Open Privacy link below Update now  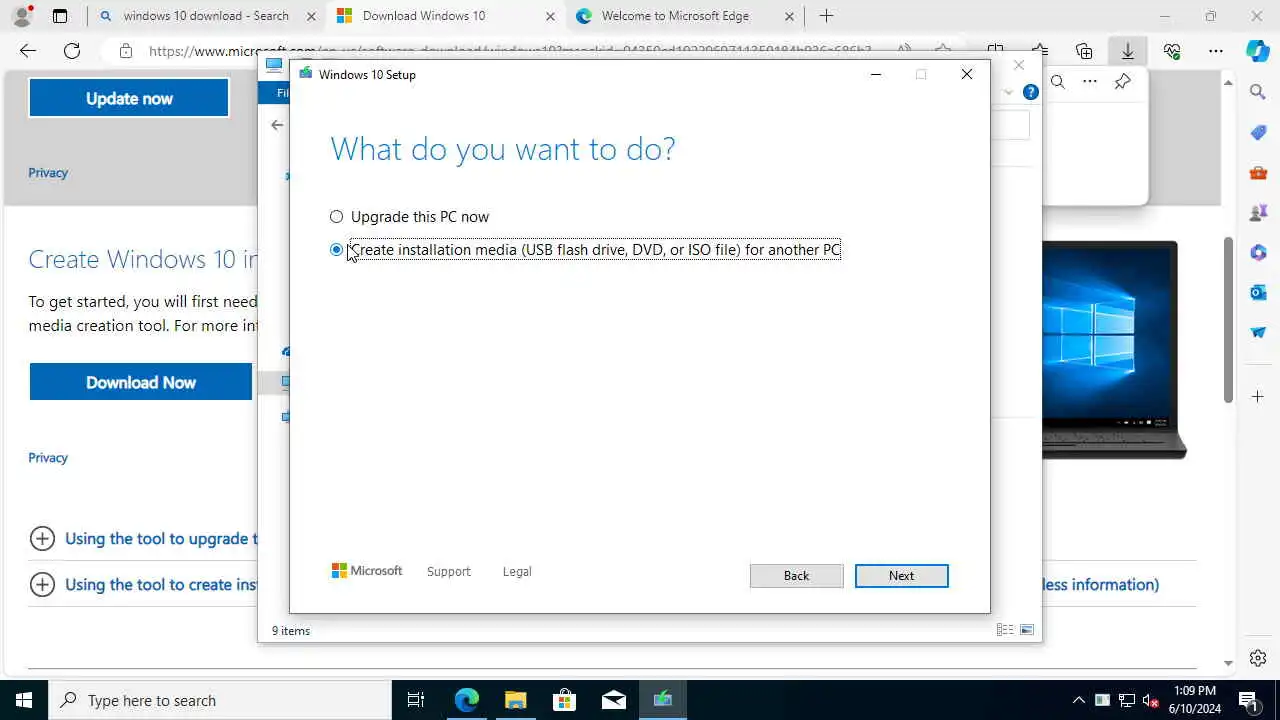[x=48, y=173]
